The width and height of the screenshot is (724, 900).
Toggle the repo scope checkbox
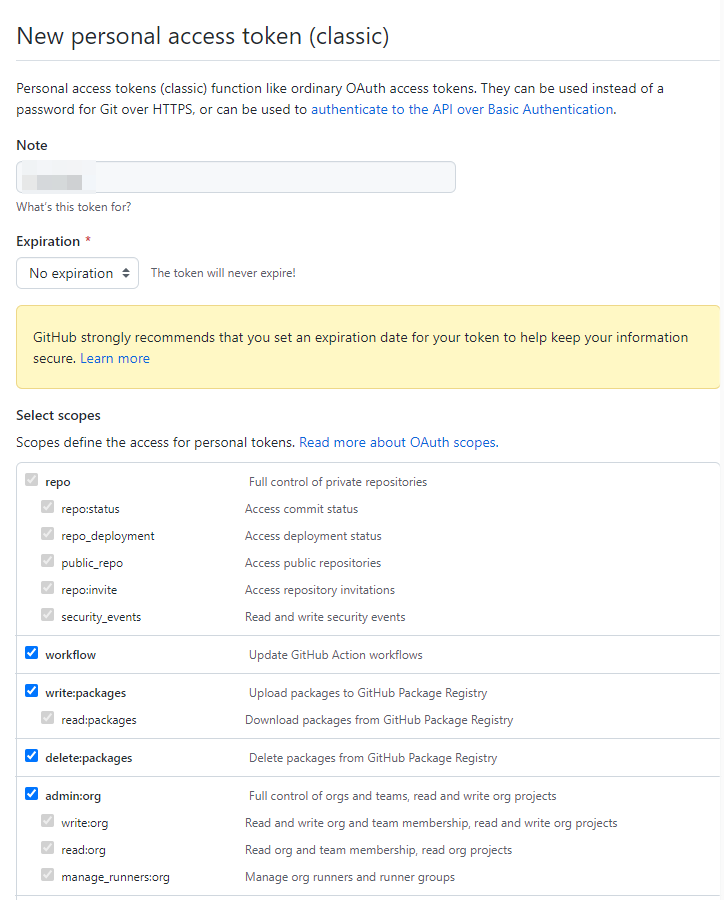click(x=32, y=480)
